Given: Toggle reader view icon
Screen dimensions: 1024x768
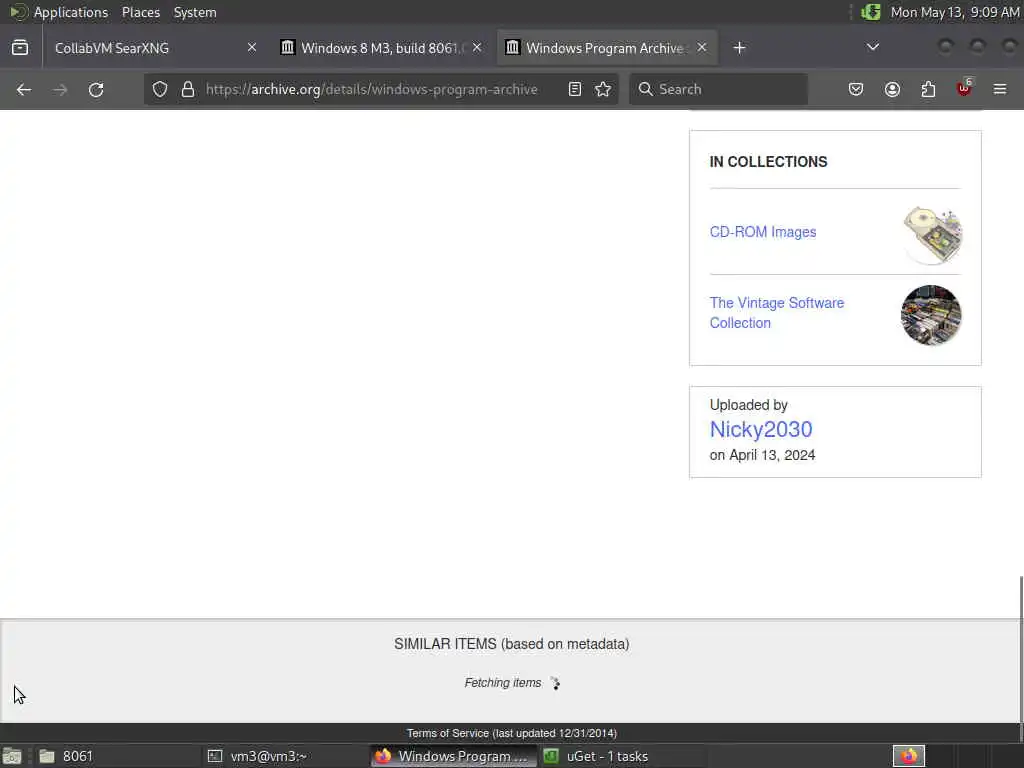Looking at the screenshot, I should (x=575, y=89).
